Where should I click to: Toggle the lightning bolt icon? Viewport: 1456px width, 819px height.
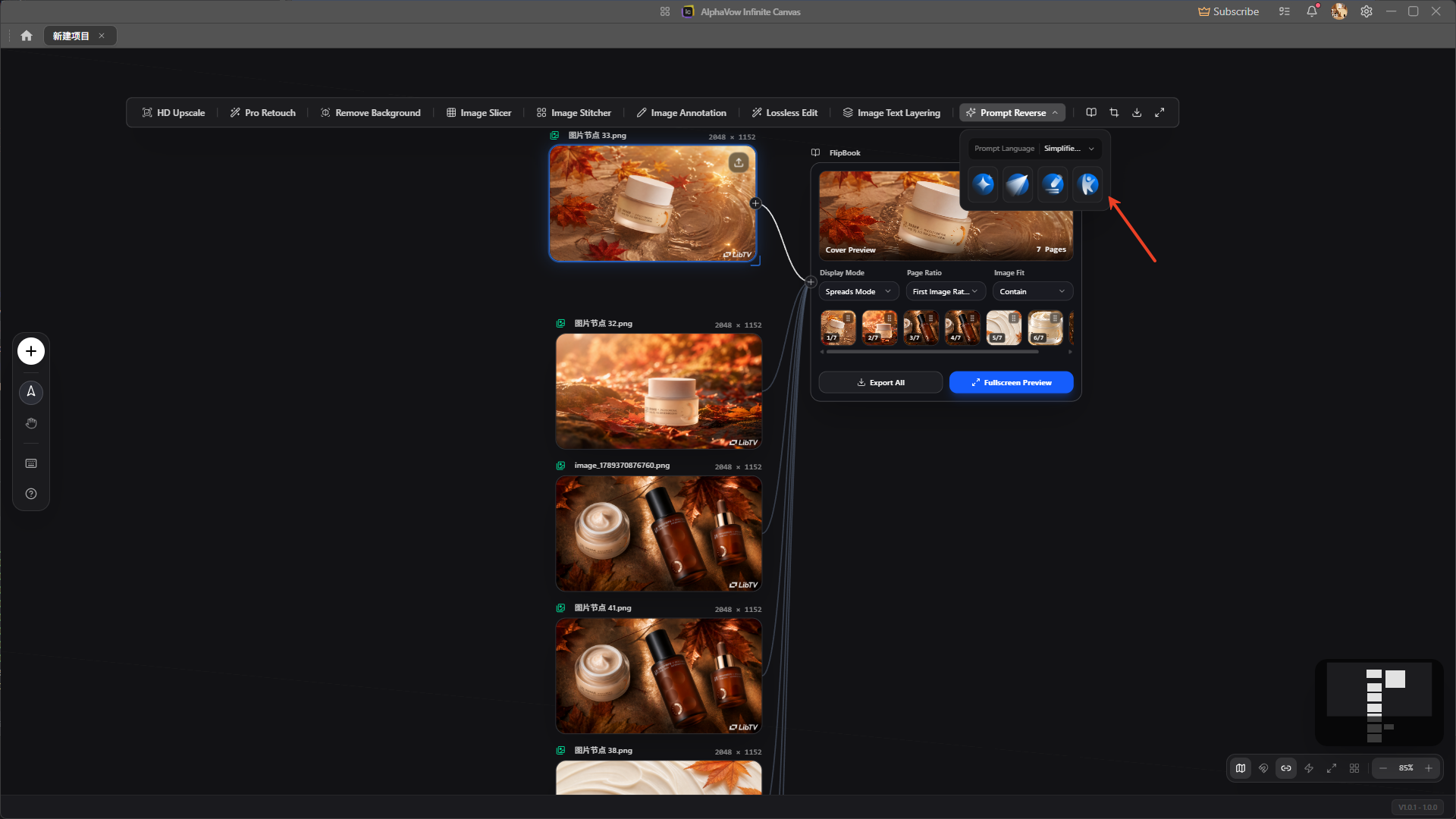coord(1309,768)
